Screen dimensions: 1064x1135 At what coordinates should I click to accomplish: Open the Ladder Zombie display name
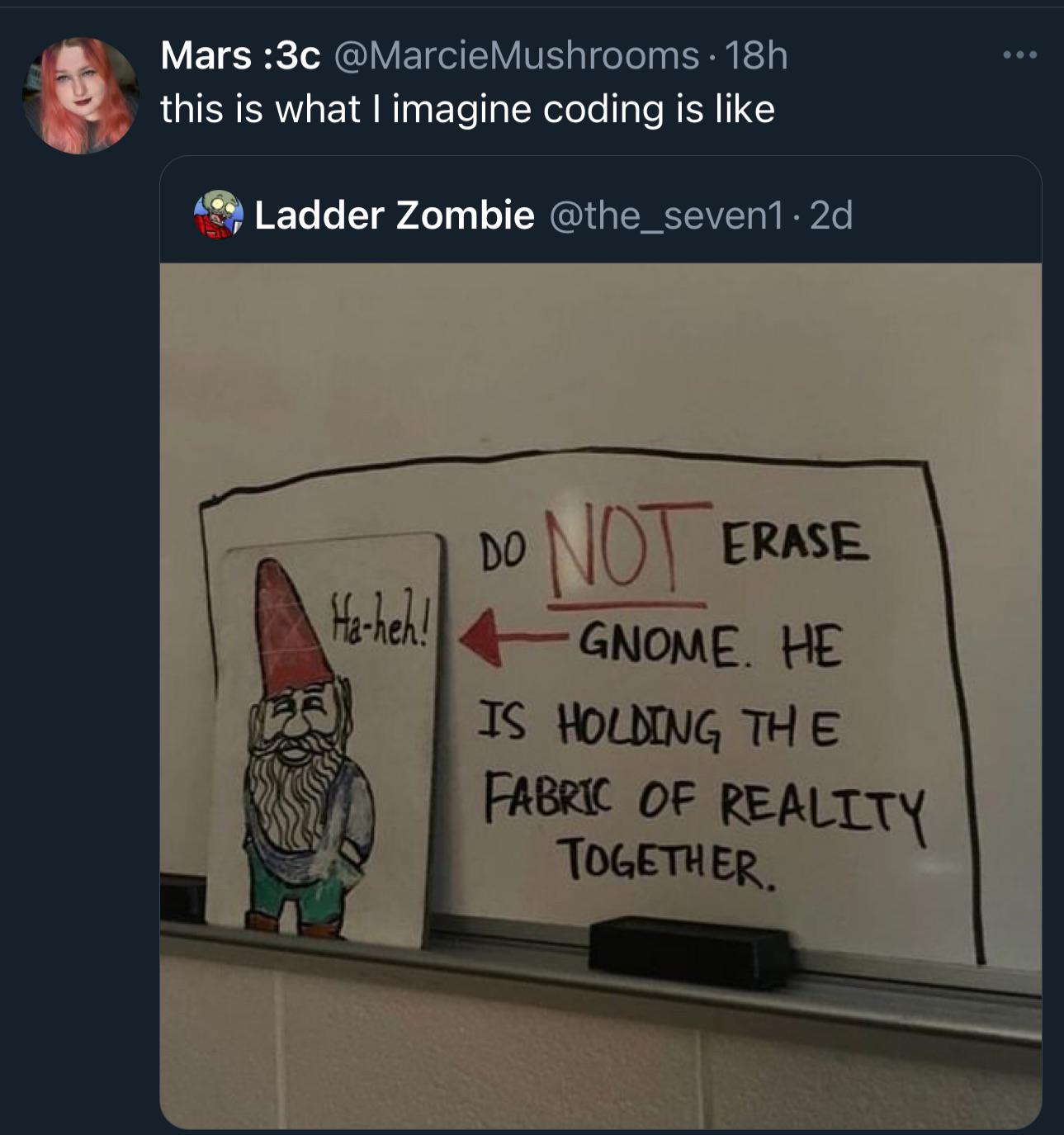click(x=394, y=215)
